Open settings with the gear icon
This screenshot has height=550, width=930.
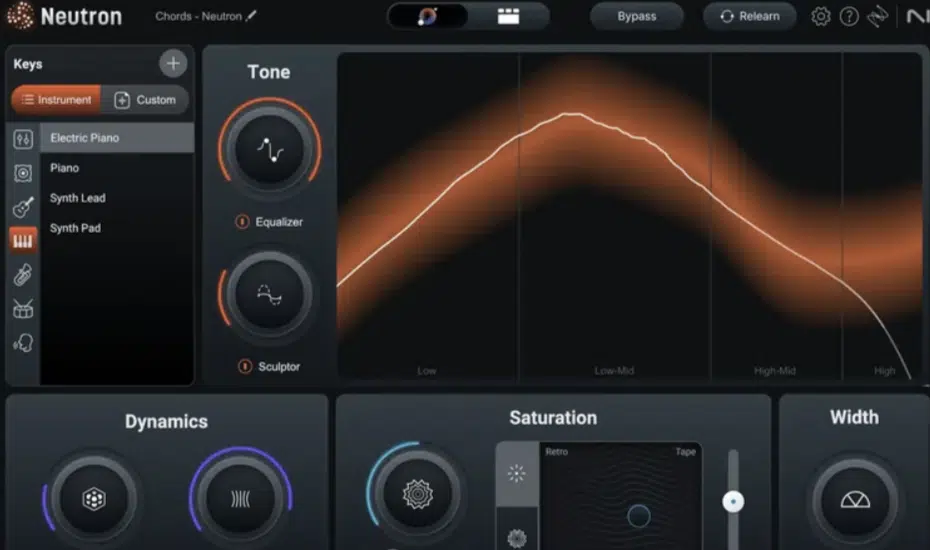click(821, 16)
